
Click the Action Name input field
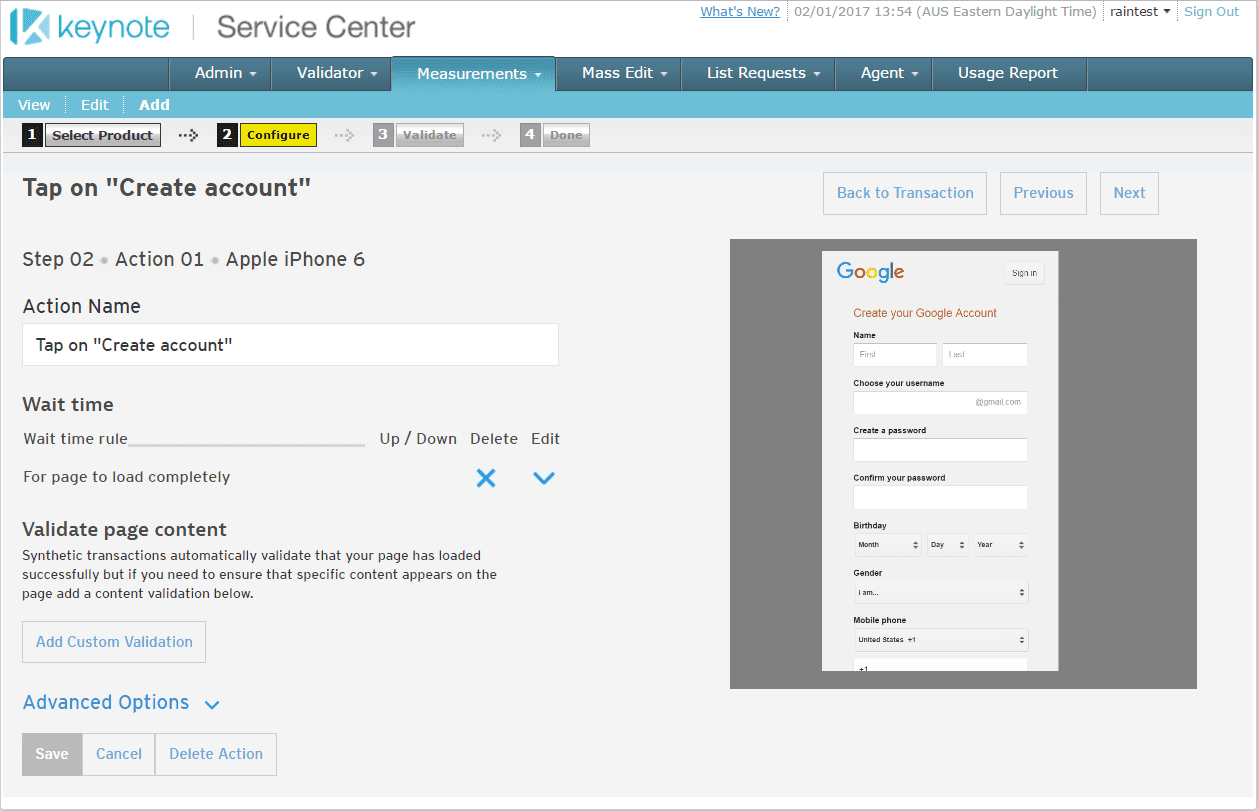tap(290, 345)
